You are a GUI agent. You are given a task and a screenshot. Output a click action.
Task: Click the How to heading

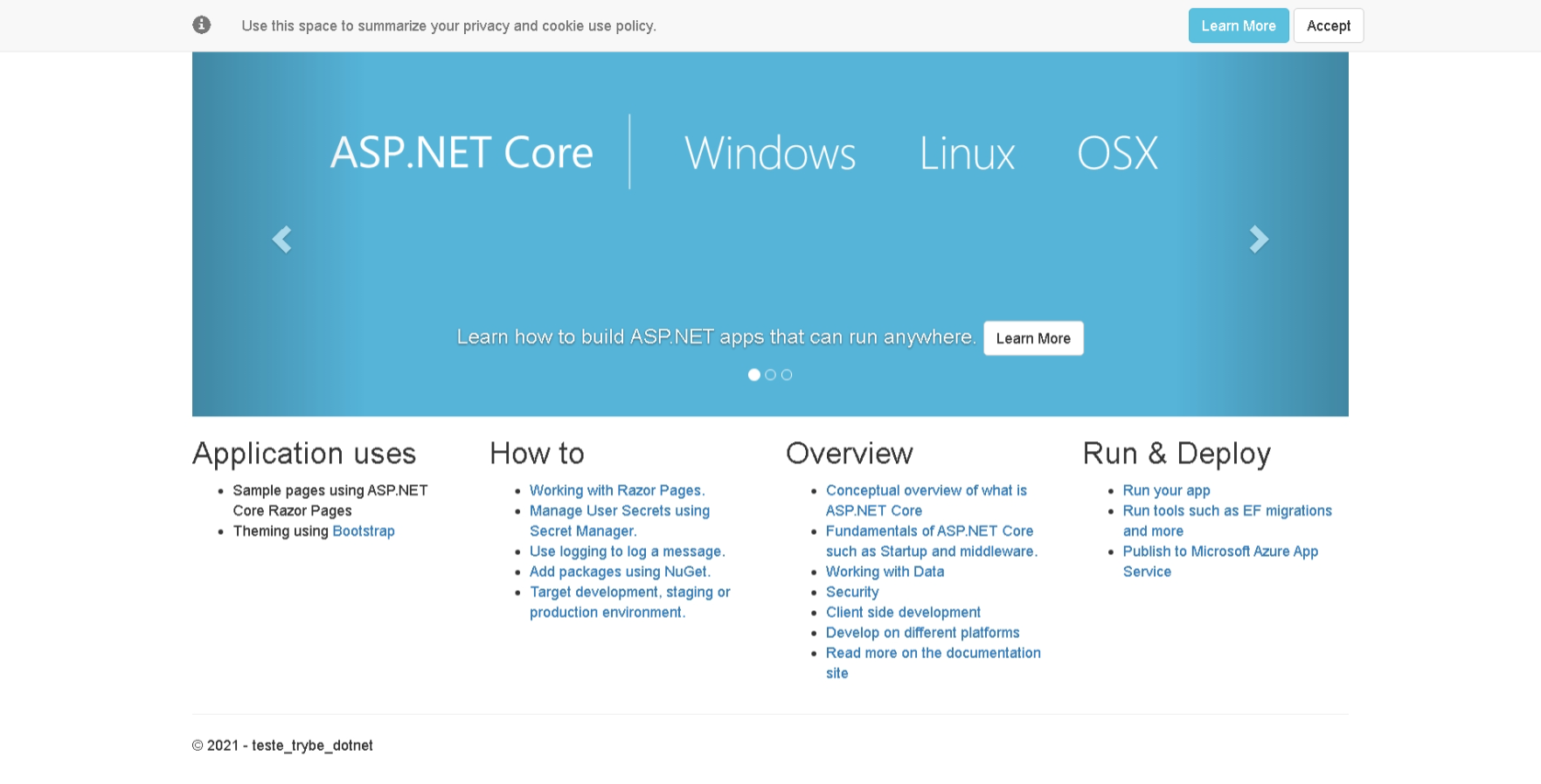tap(537, 454)
